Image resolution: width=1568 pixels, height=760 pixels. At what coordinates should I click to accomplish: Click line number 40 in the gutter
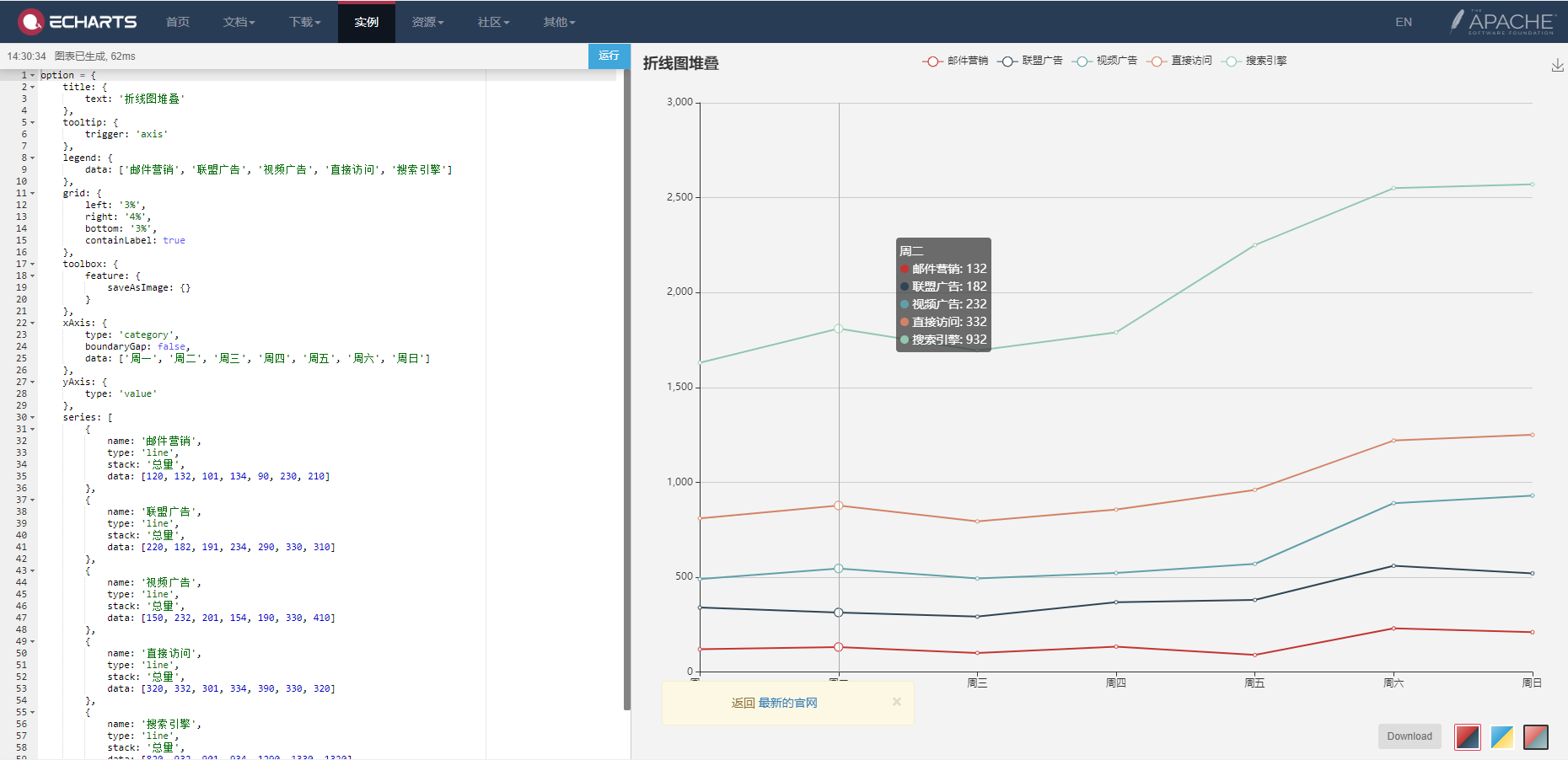21,535
